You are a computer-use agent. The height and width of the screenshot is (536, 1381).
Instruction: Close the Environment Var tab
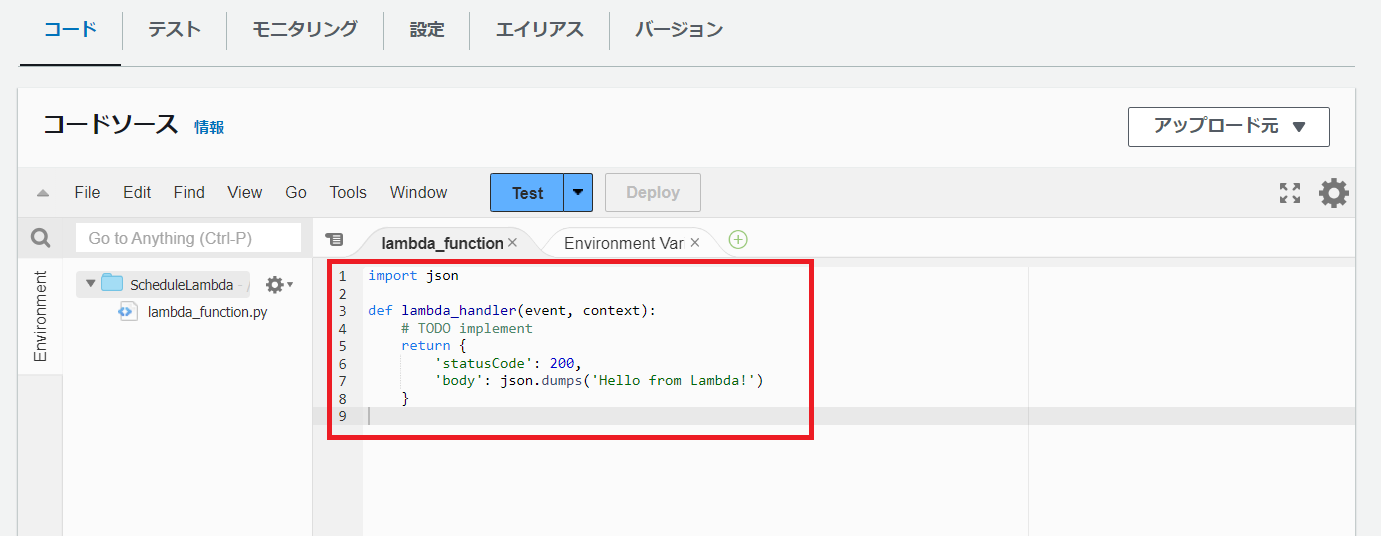695,243
